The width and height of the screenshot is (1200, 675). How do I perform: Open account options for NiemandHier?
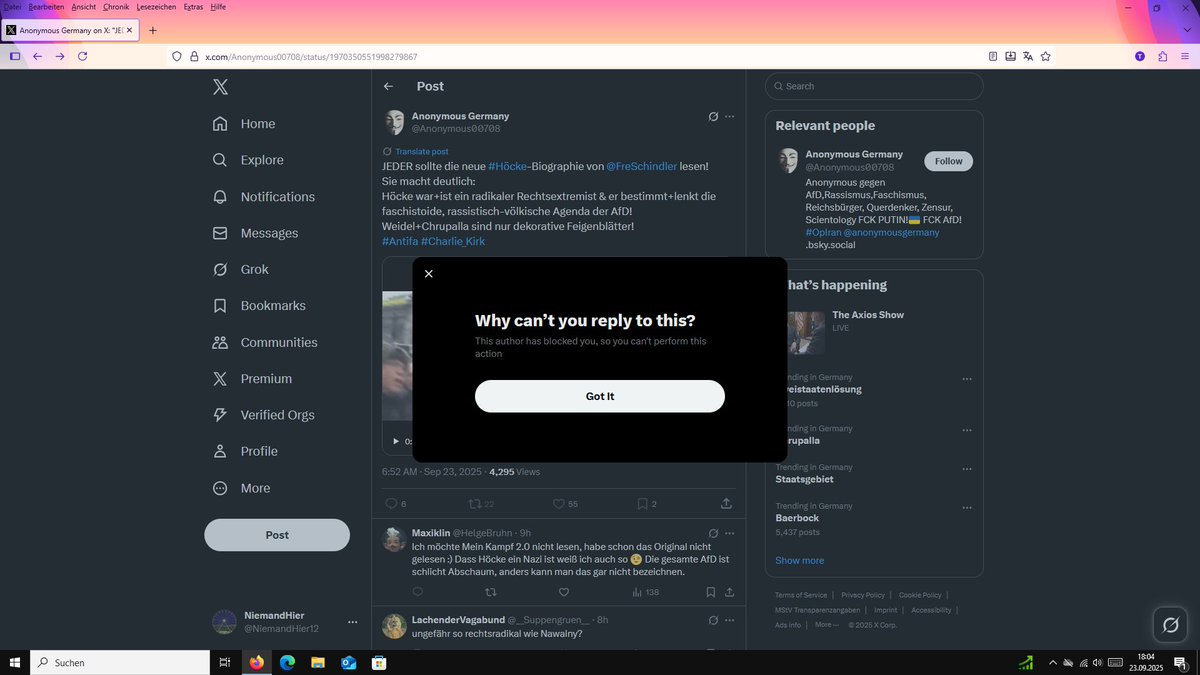coord(352,622)
